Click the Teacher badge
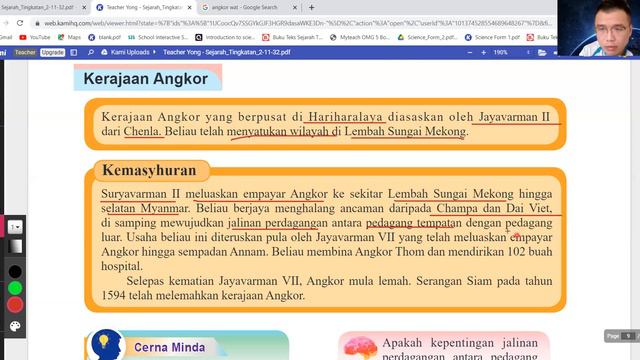This screenshot has height=360, width=640. point(25,52)
